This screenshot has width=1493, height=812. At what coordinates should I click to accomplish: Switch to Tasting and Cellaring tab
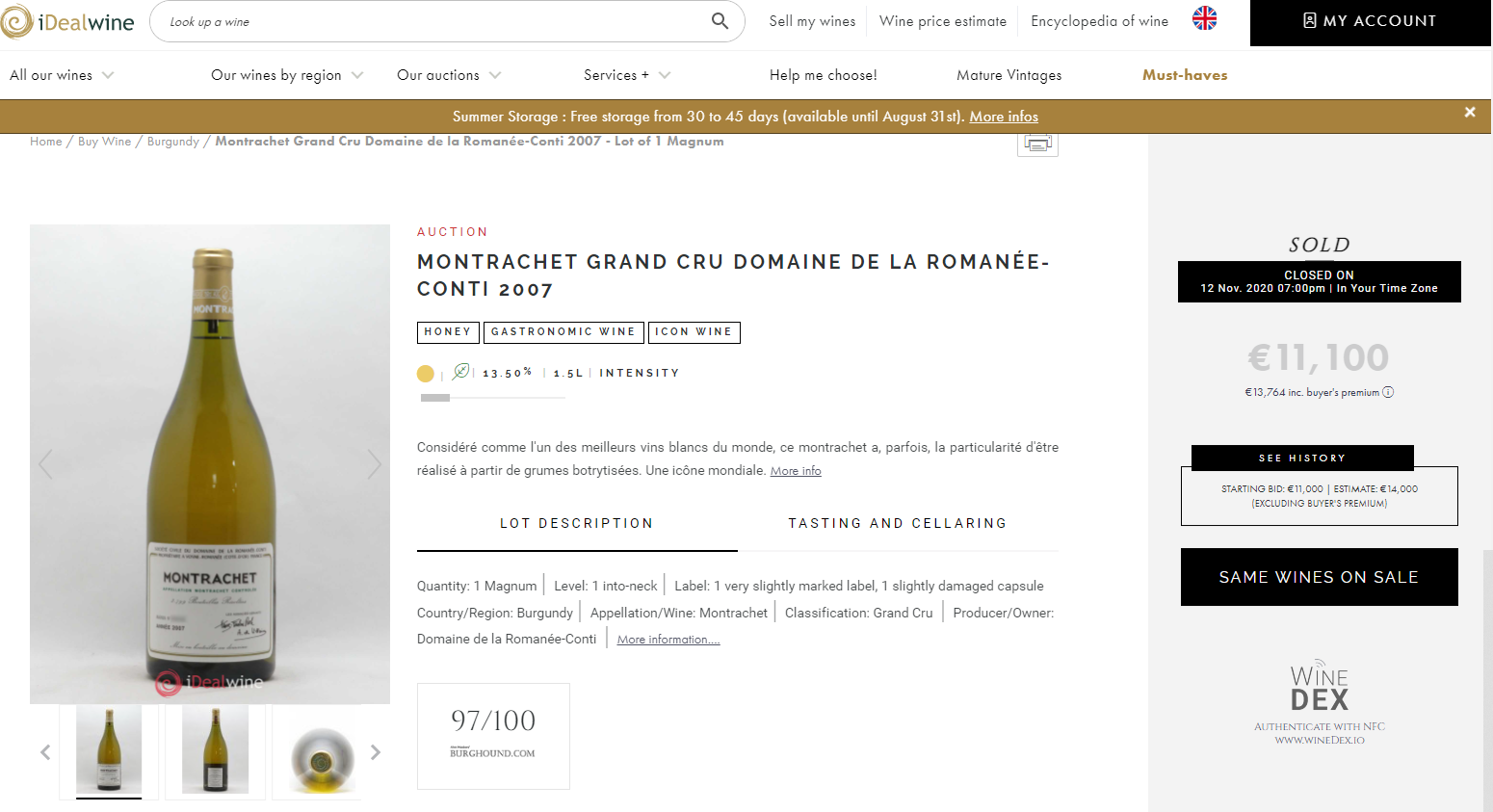[897, 523]
